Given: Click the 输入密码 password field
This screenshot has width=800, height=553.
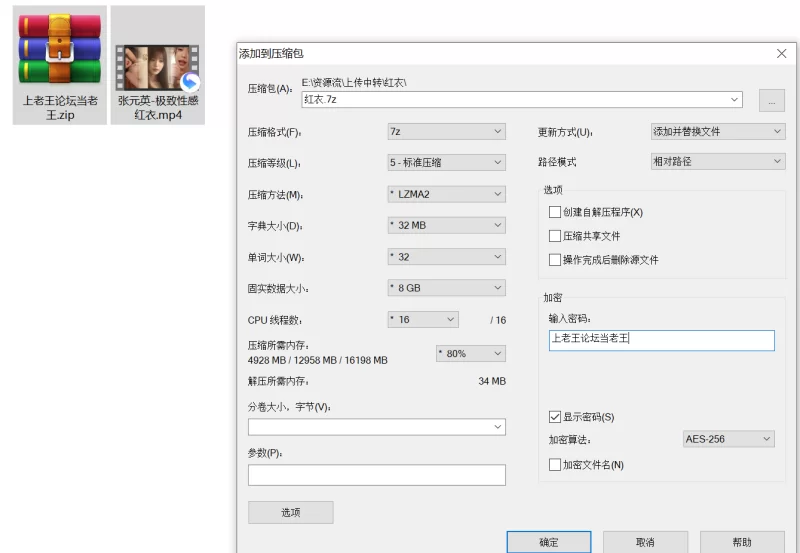Looking at the screenshot, I should click(662, 340).
